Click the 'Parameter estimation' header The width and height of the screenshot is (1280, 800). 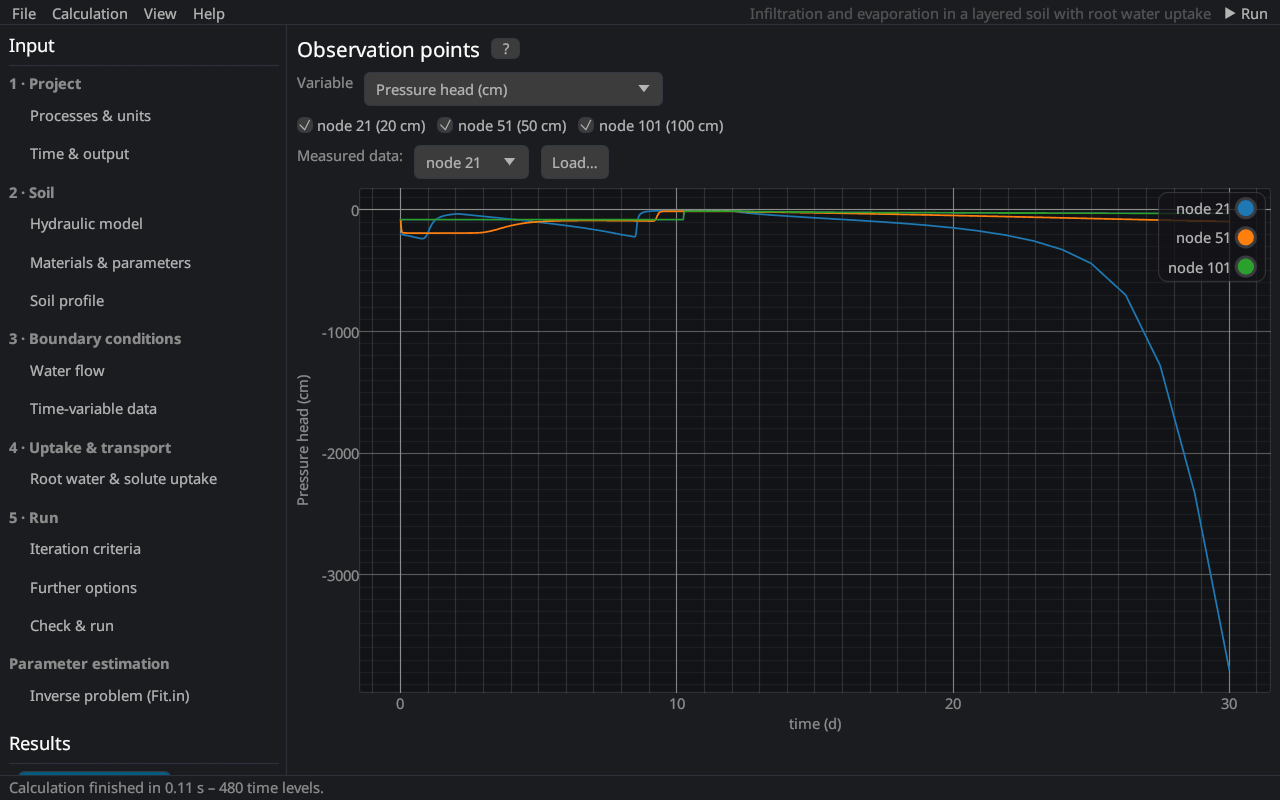coord(89,664)
